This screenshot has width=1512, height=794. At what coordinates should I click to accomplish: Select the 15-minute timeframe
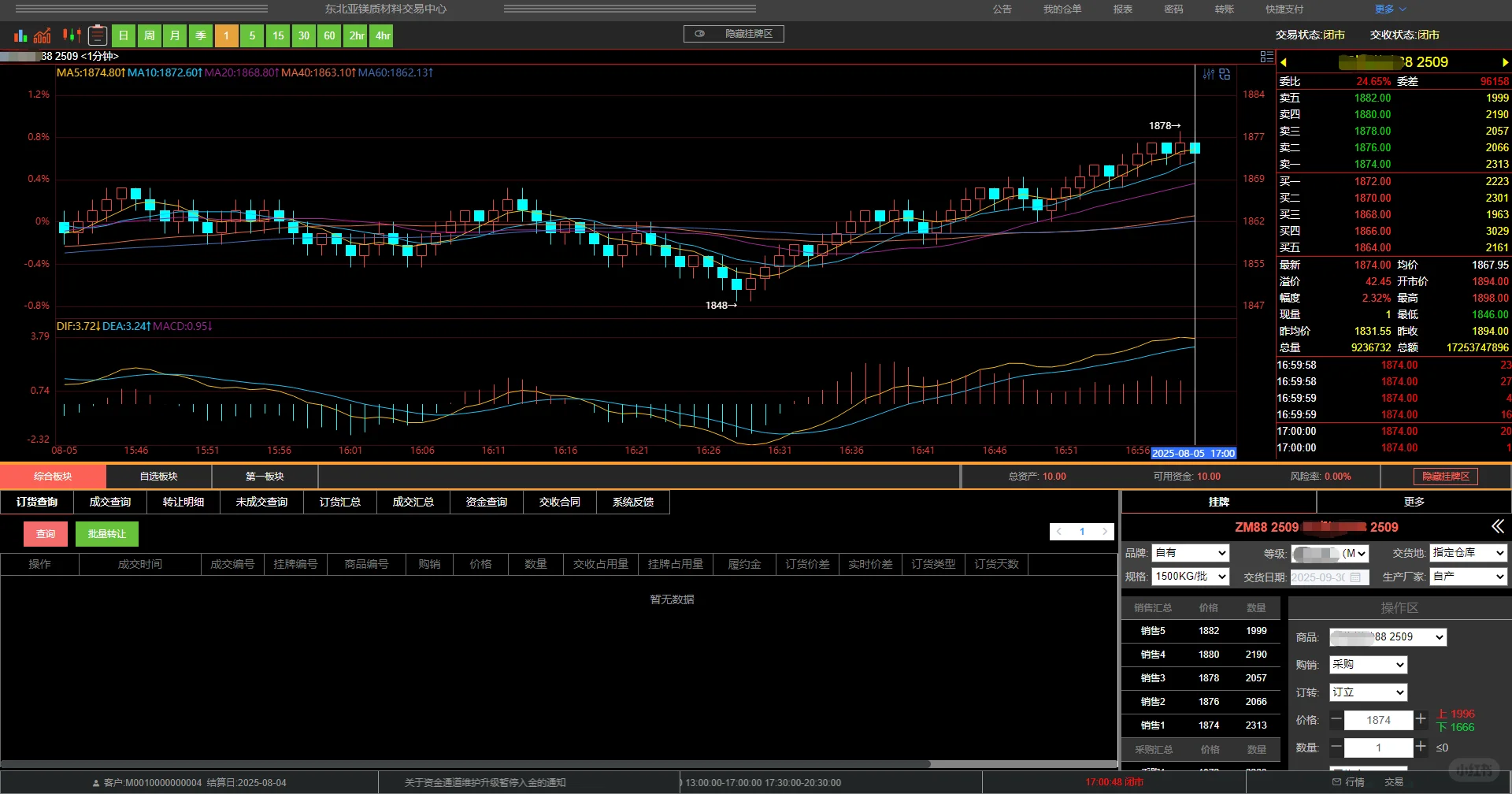click(278, 35)
